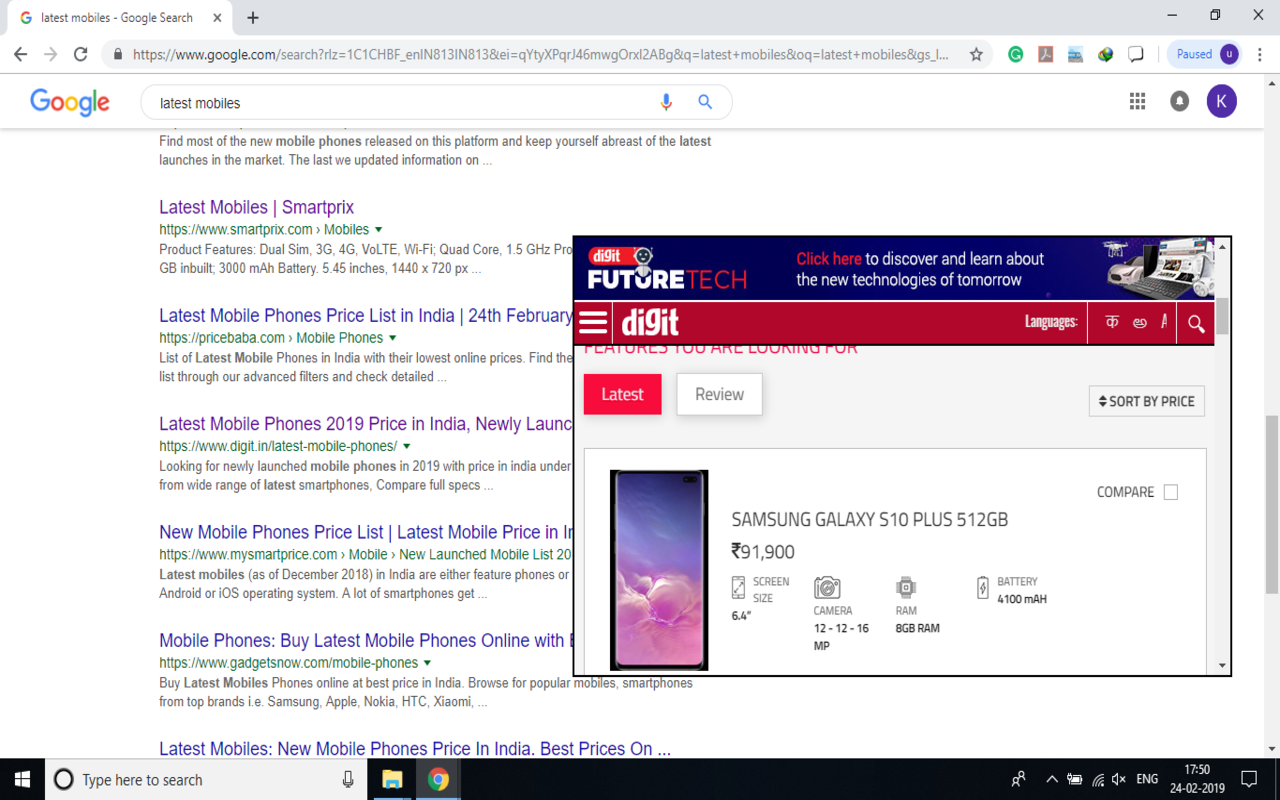Click the Paused profile sync button

1205,54
